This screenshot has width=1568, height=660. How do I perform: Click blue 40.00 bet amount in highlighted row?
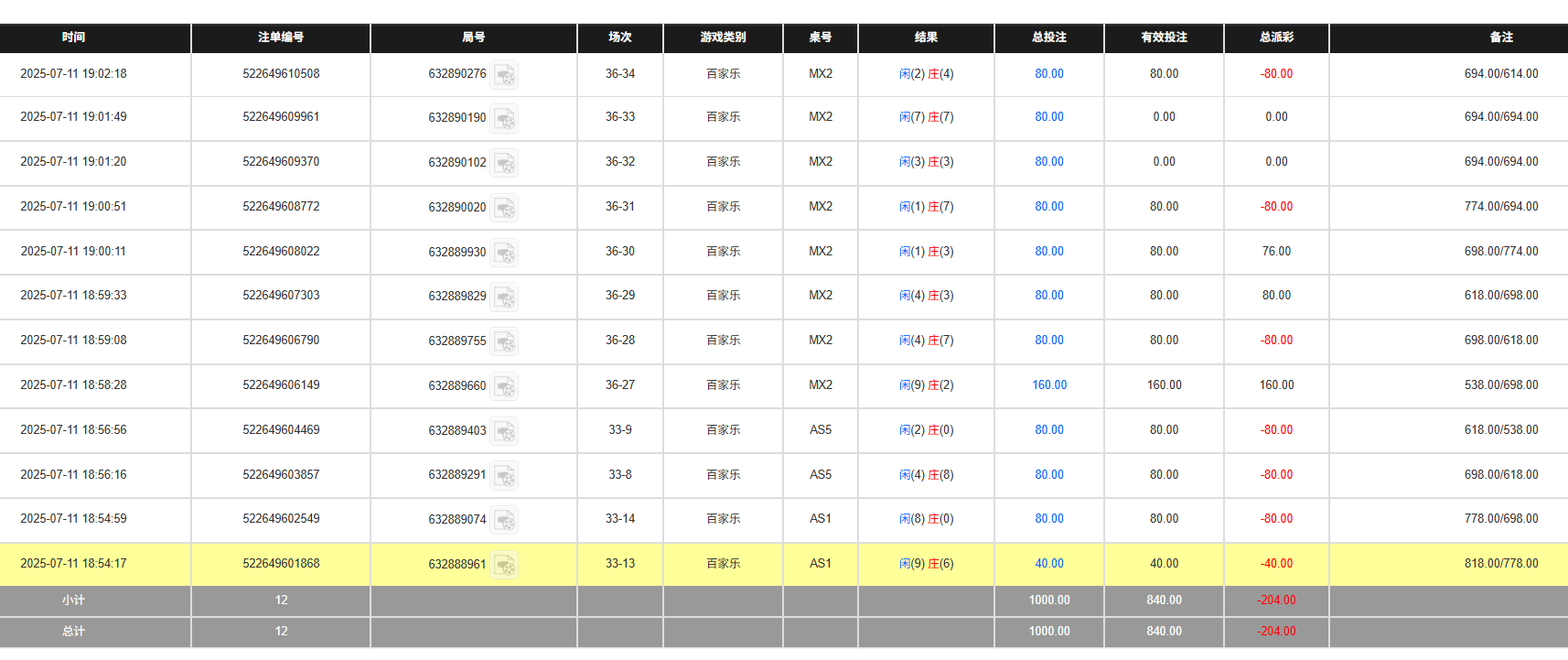(1049, 564)
